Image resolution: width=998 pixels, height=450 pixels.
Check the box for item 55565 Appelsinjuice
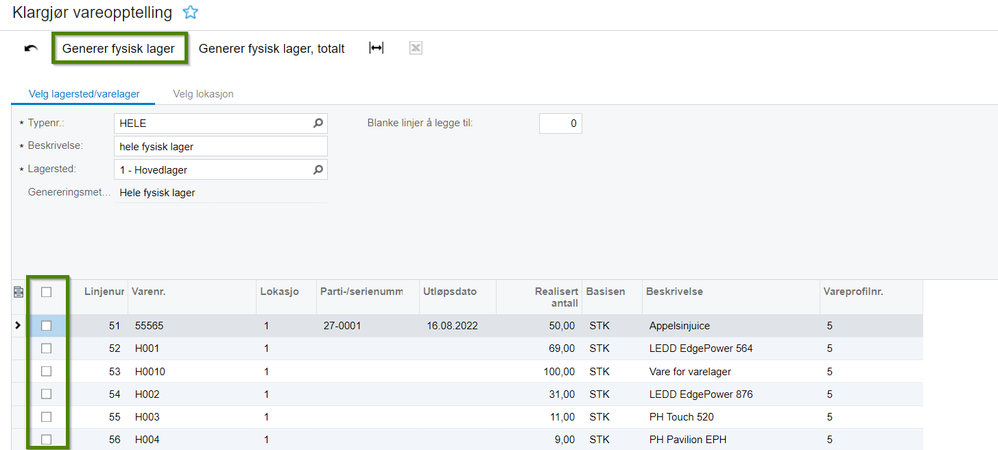tap(46, 326)
